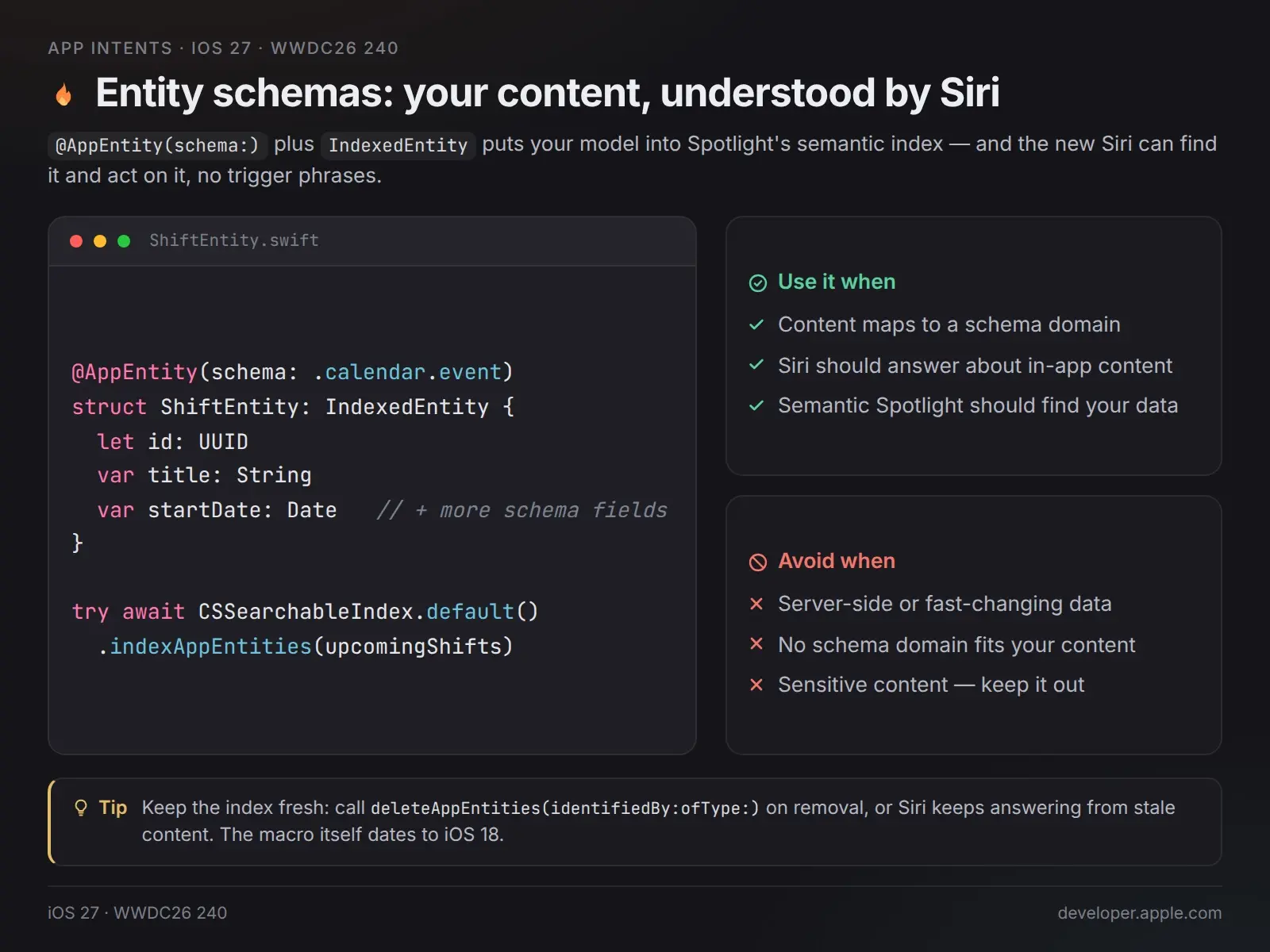Click the 'APP INTENTS · IOS 27 · WWDC26 240' header

point(223,48)
